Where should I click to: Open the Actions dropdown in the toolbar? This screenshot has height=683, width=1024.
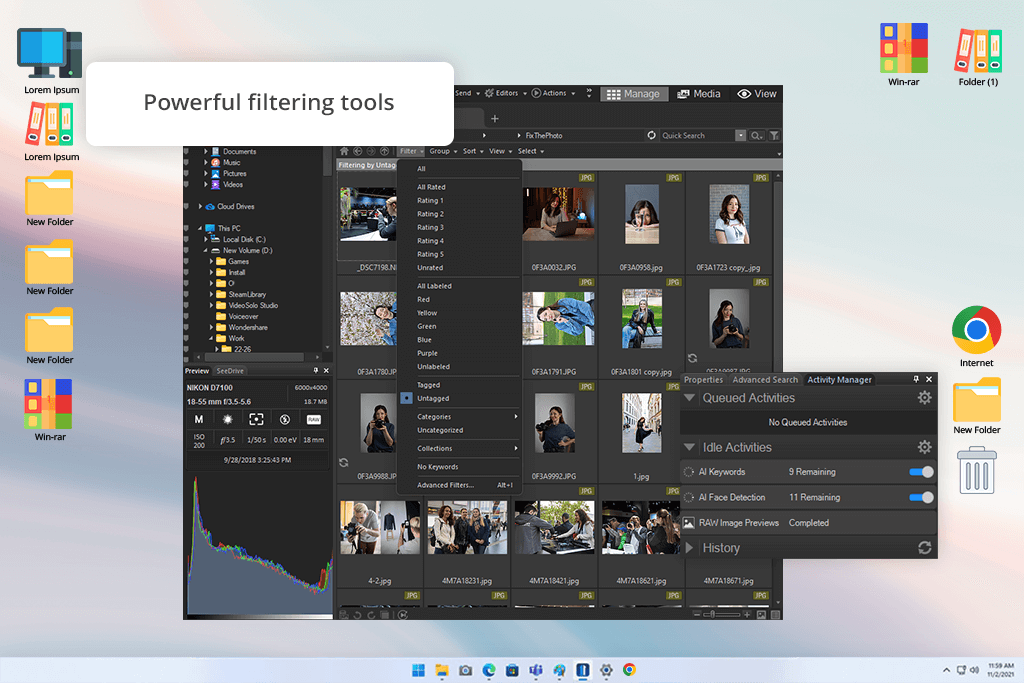click(553, 93)
